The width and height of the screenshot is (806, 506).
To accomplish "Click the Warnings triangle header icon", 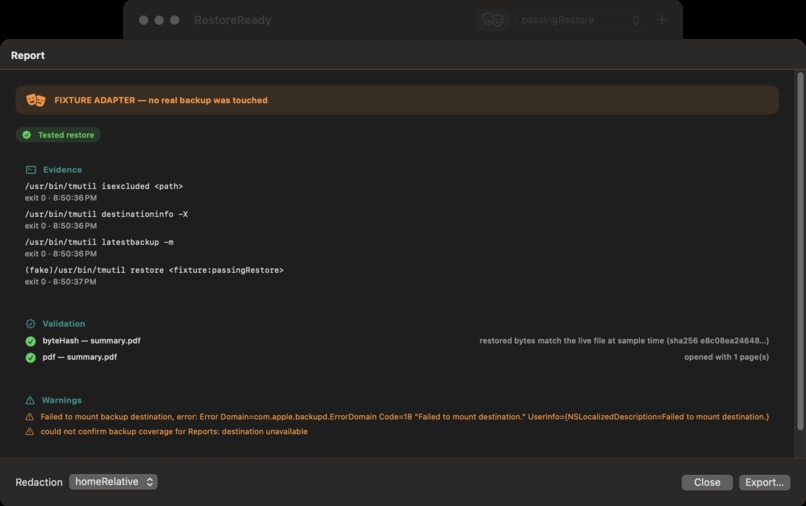I will [x=30, y=400].
